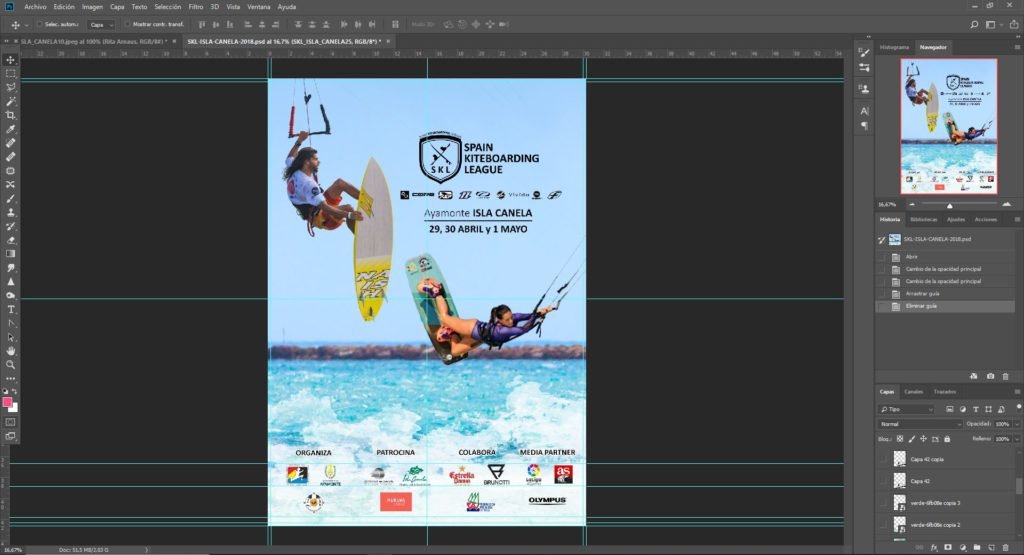
Task: Delete layer with Layers panel trash icon
Action: click(x=1006, y=547)
